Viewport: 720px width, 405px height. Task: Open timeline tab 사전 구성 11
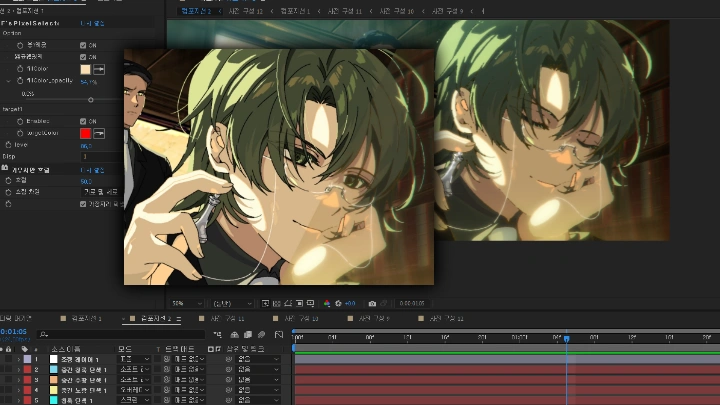point(228,318)
